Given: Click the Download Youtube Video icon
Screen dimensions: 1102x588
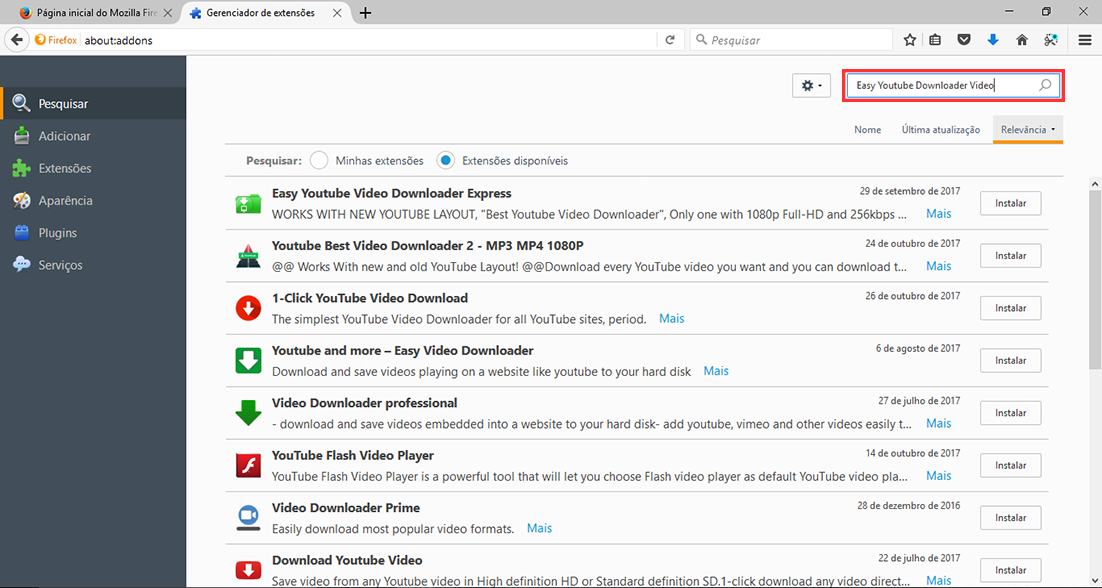Looking at the screenshot, I should [248, 570].
